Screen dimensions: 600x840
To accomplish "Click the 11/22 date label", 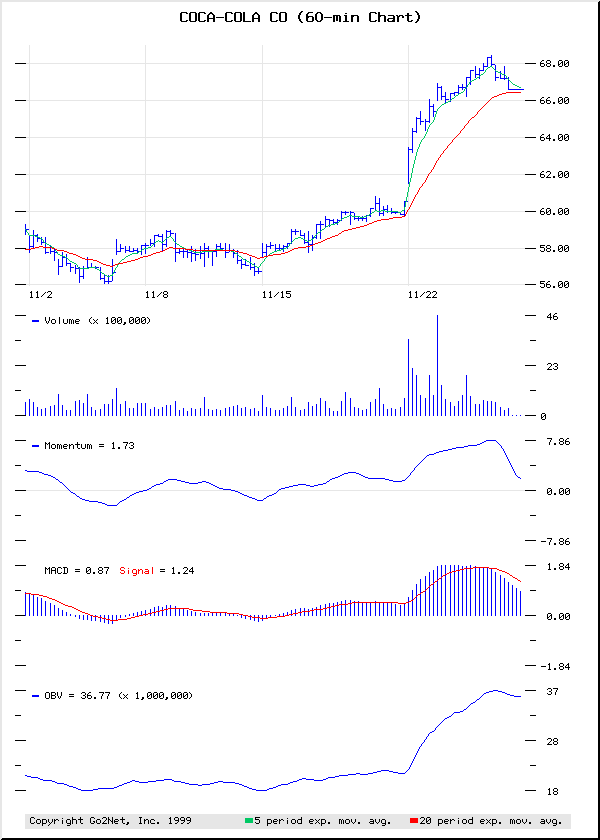I will tap(421, 295).
